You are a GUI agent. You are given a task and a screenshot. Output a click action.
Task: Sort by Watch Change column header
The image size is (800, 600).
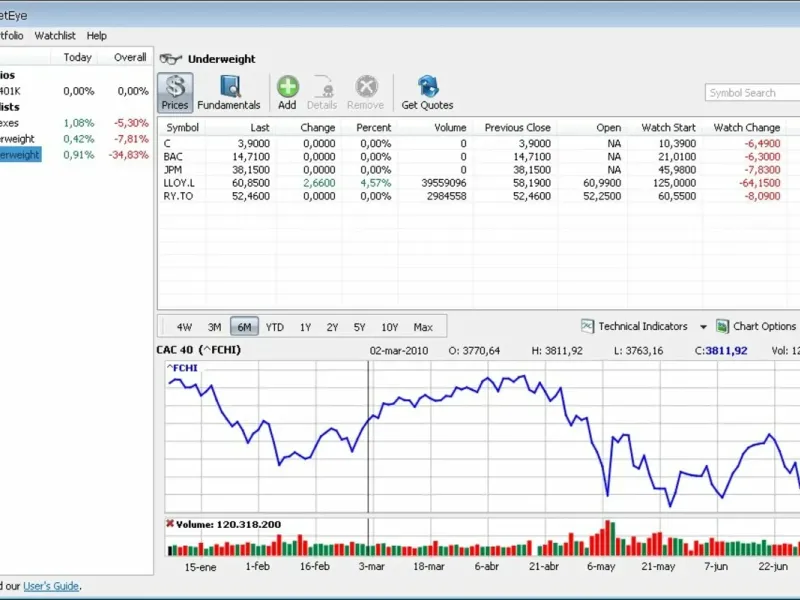pos(746,128)
